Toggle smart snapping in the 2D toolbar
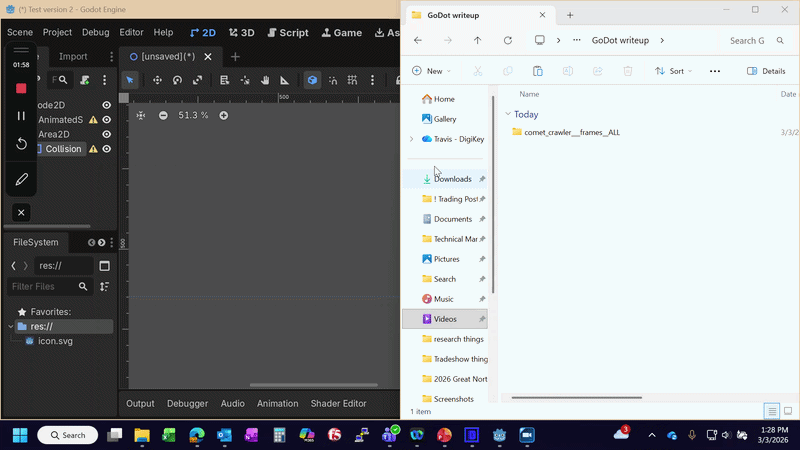Screen dimensions: 800x450 coord(313,80)
